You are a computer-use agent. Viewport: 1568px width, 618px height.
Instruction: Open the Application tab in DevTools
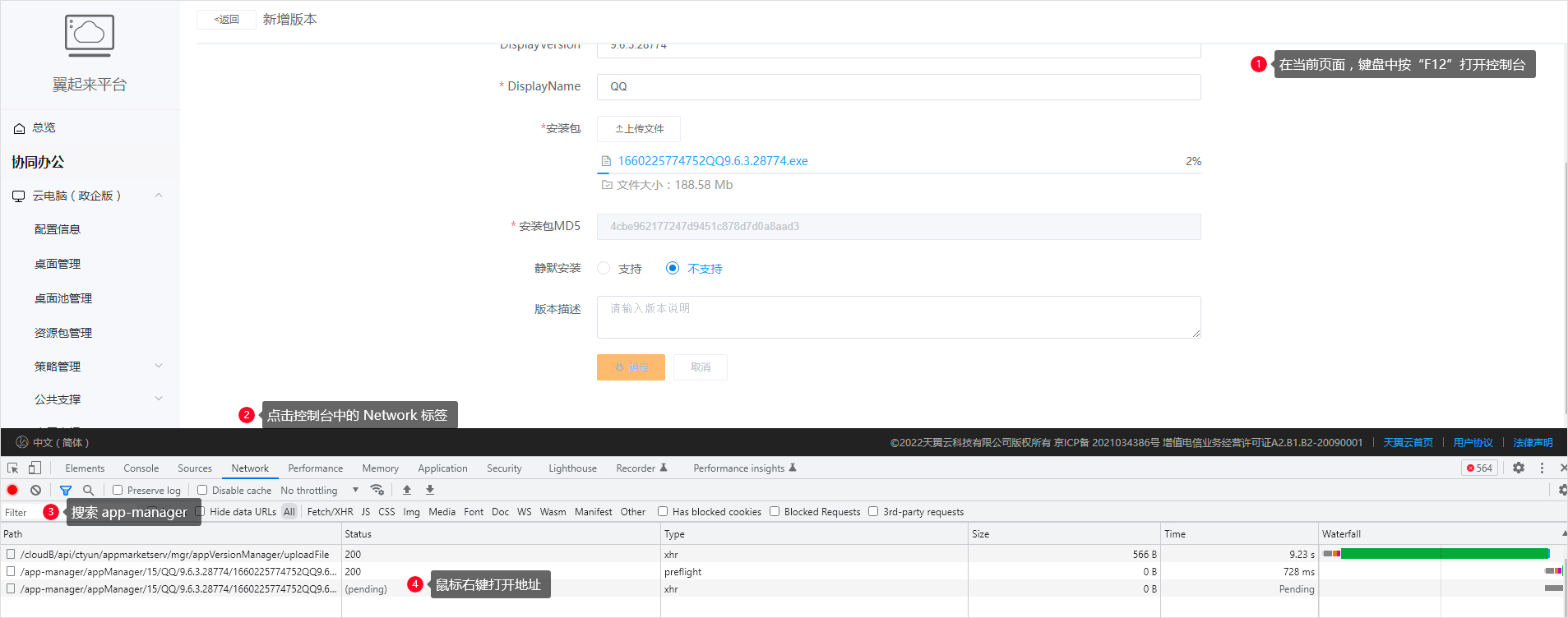point(442,468)
